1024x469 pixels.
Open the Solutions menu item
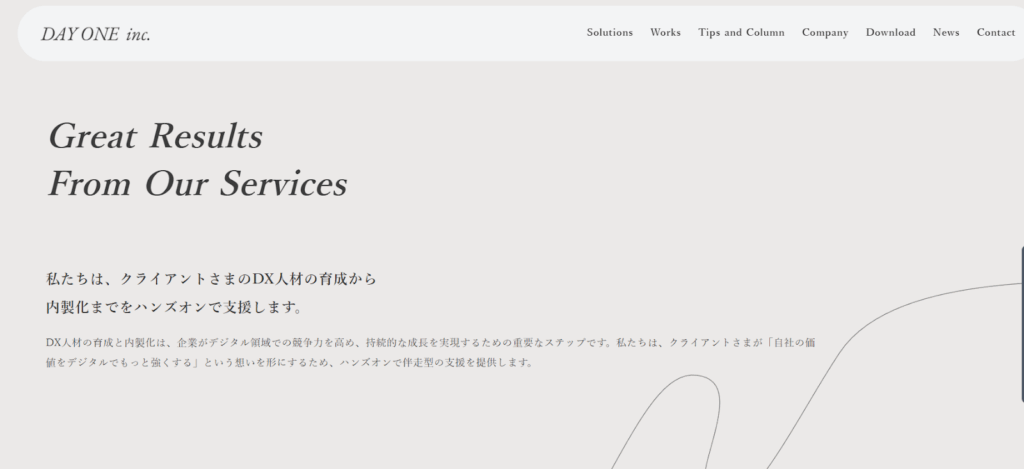609,33
